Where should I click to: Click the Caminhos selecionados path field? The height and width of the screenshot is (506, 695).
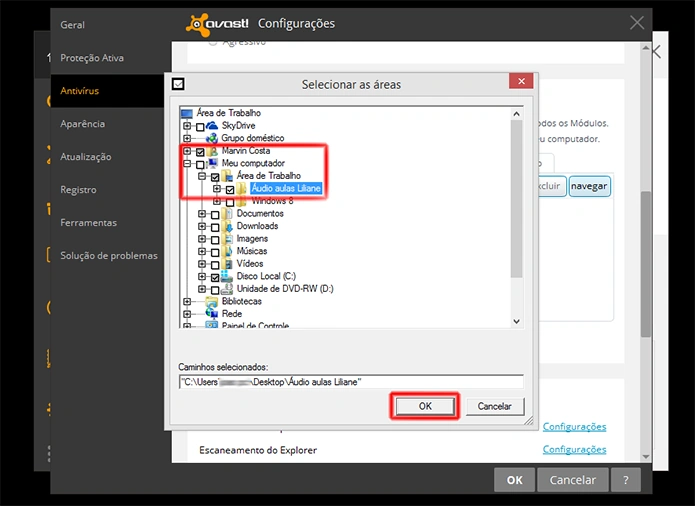[351, 382]
